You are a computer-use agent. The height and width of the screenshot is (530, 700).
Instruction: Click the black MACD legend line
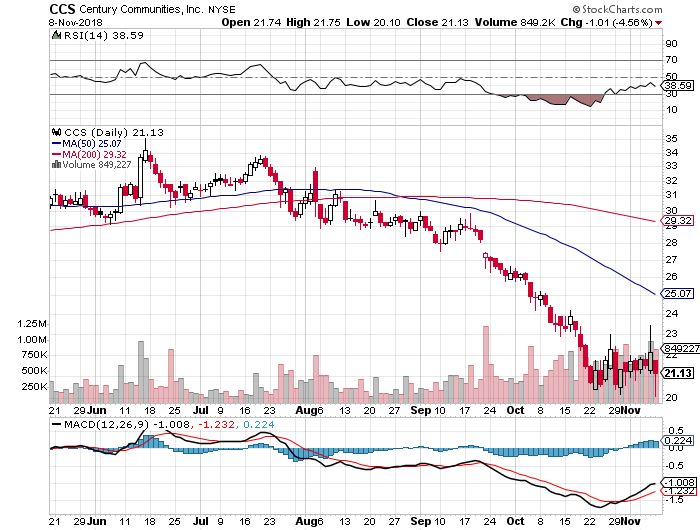pyautogui.click(x=57, y=424)
